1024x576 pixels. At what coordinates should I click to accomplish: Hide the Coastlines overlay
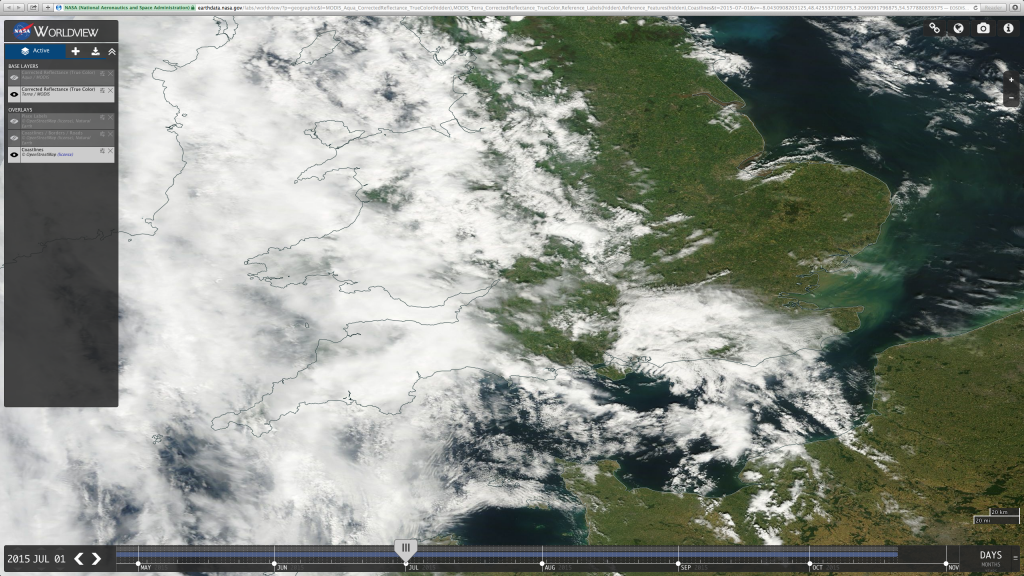(14, 155)
